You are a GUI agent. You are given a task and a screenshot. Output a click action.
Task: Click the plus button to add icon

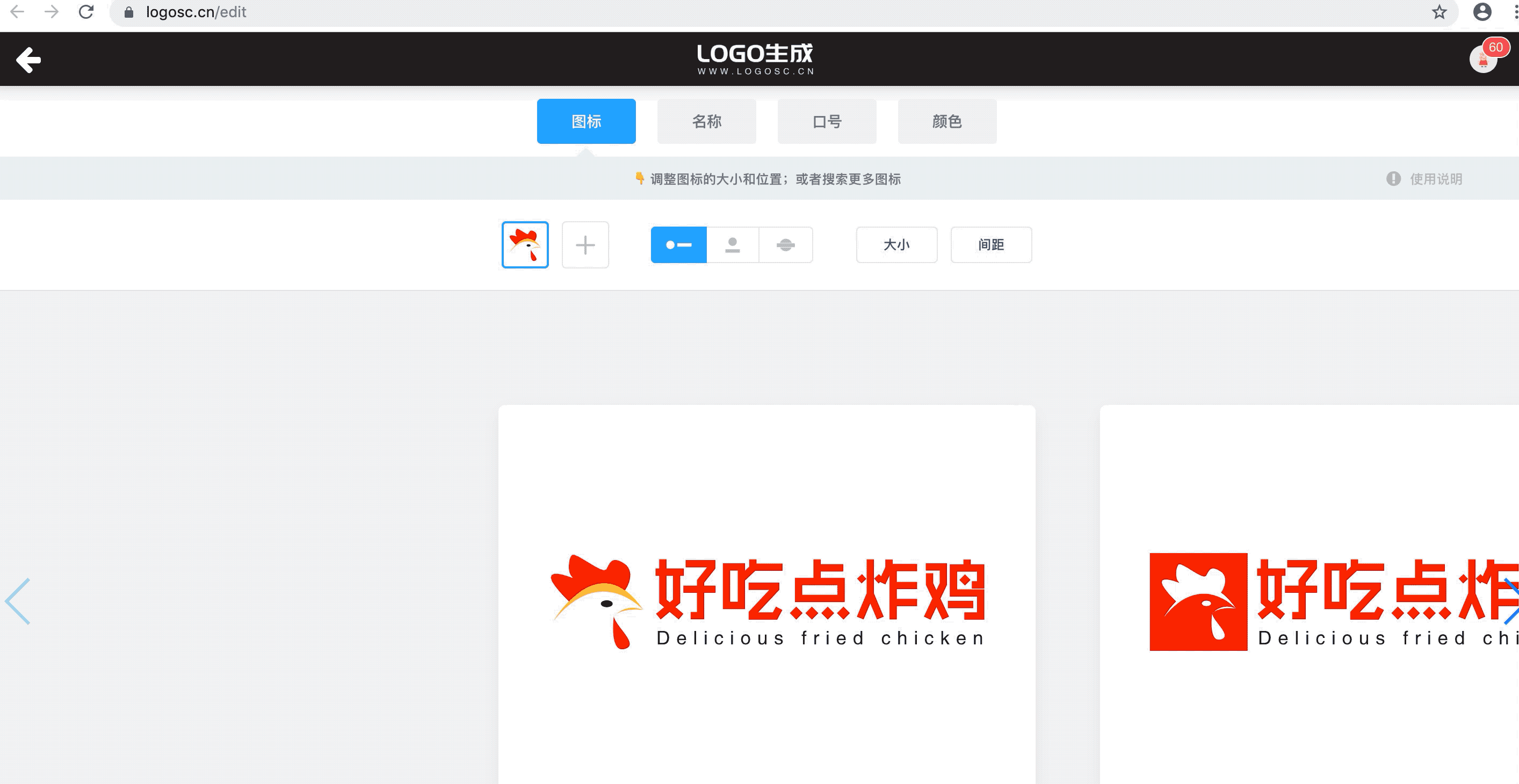(x=585, y=245)
